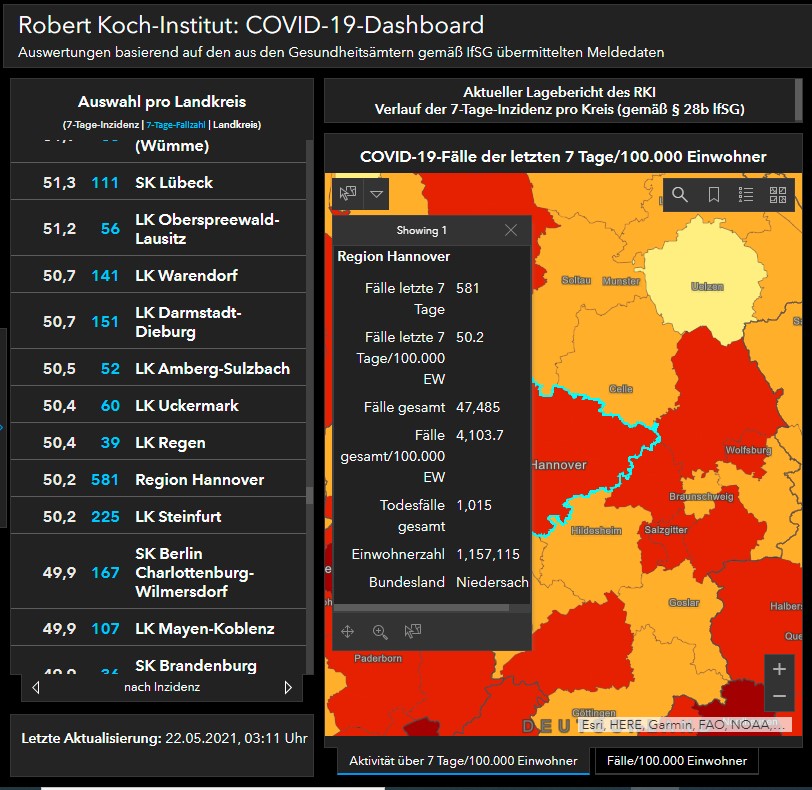Switch to Fälle/100.000 Einwohner tab
The image size is (812, 790).
click(x=676, y=761)
